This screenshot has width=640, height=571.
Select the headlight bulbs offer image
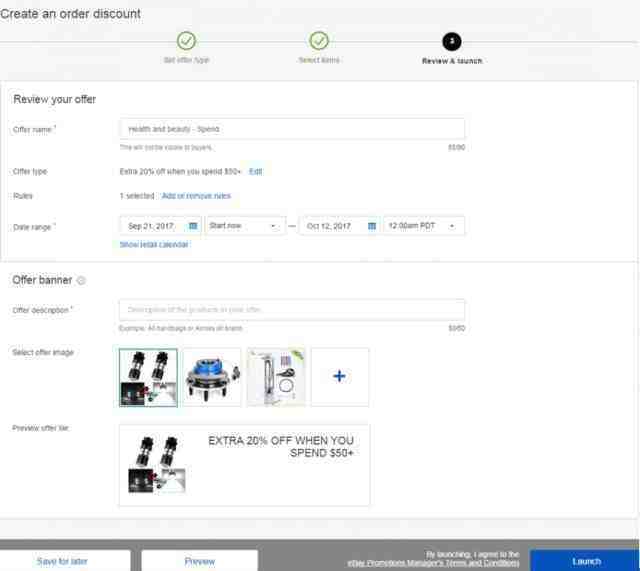tap(148, 378)
